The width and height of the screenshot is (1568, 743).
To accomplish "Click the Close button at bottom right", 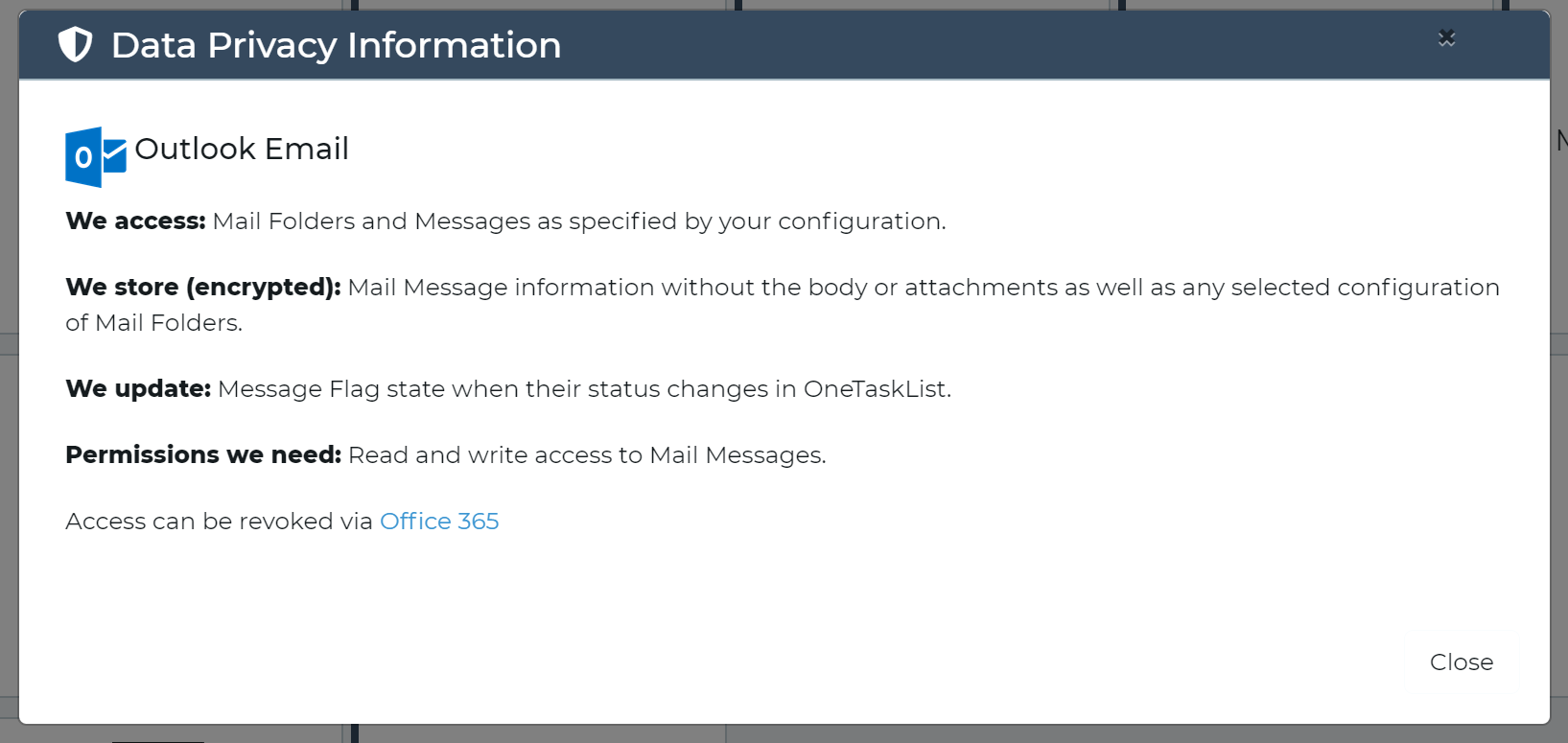I will (1462, 662).
